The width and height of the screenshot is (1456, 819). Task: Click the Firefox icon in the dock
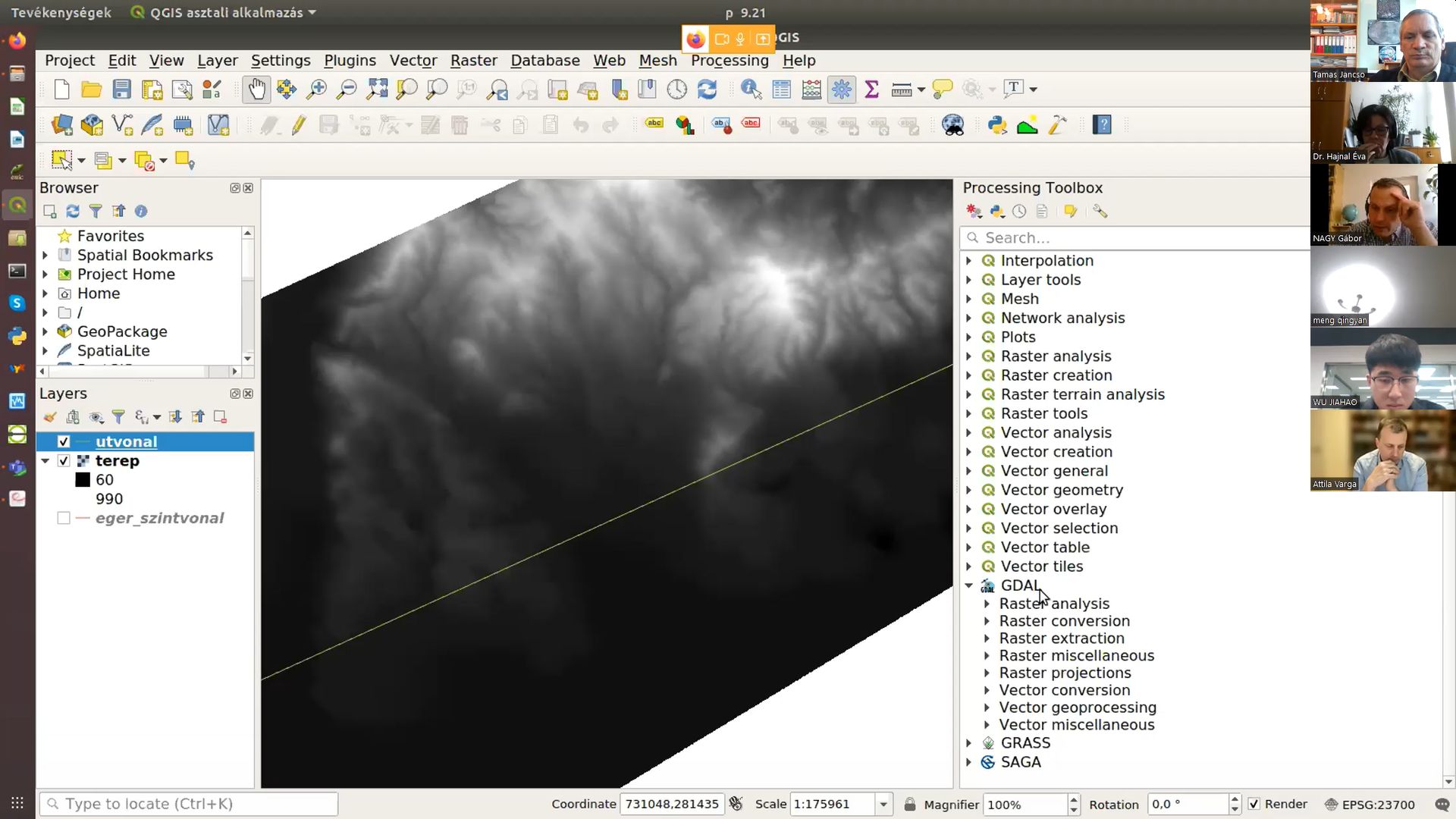pos(17,40)
